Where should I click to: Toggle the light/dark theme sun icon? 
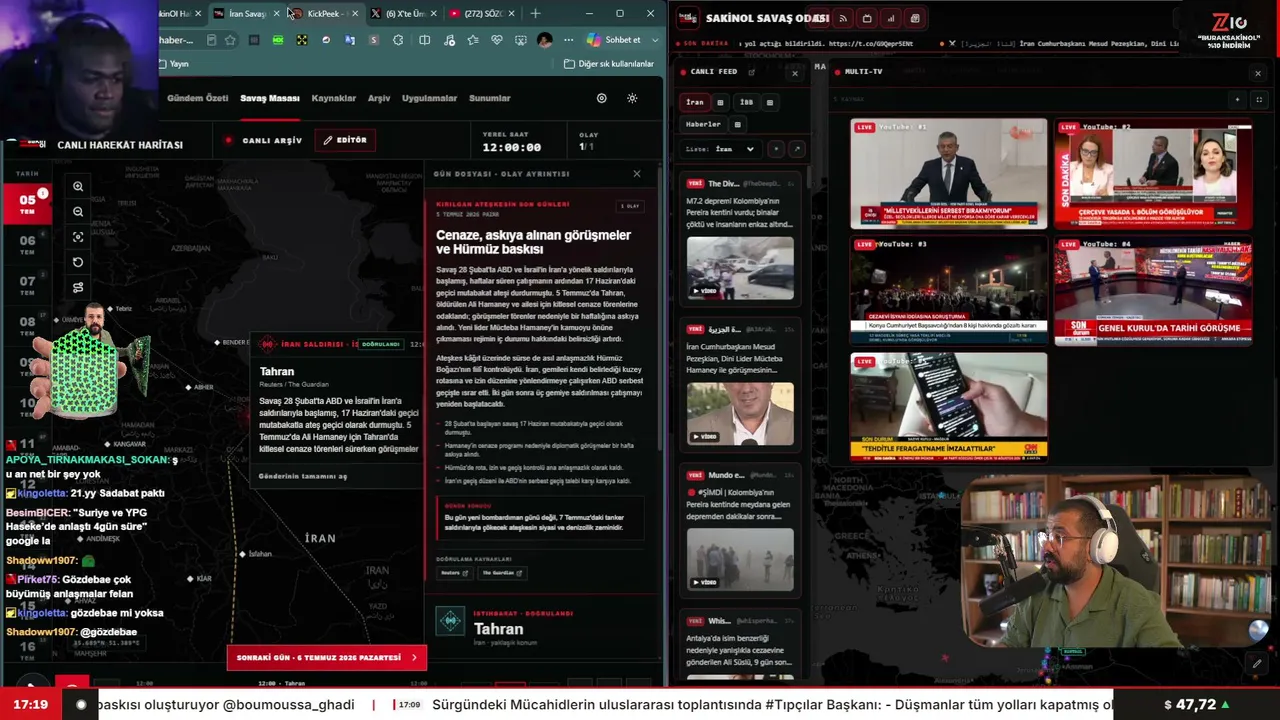tap(632, 98)
